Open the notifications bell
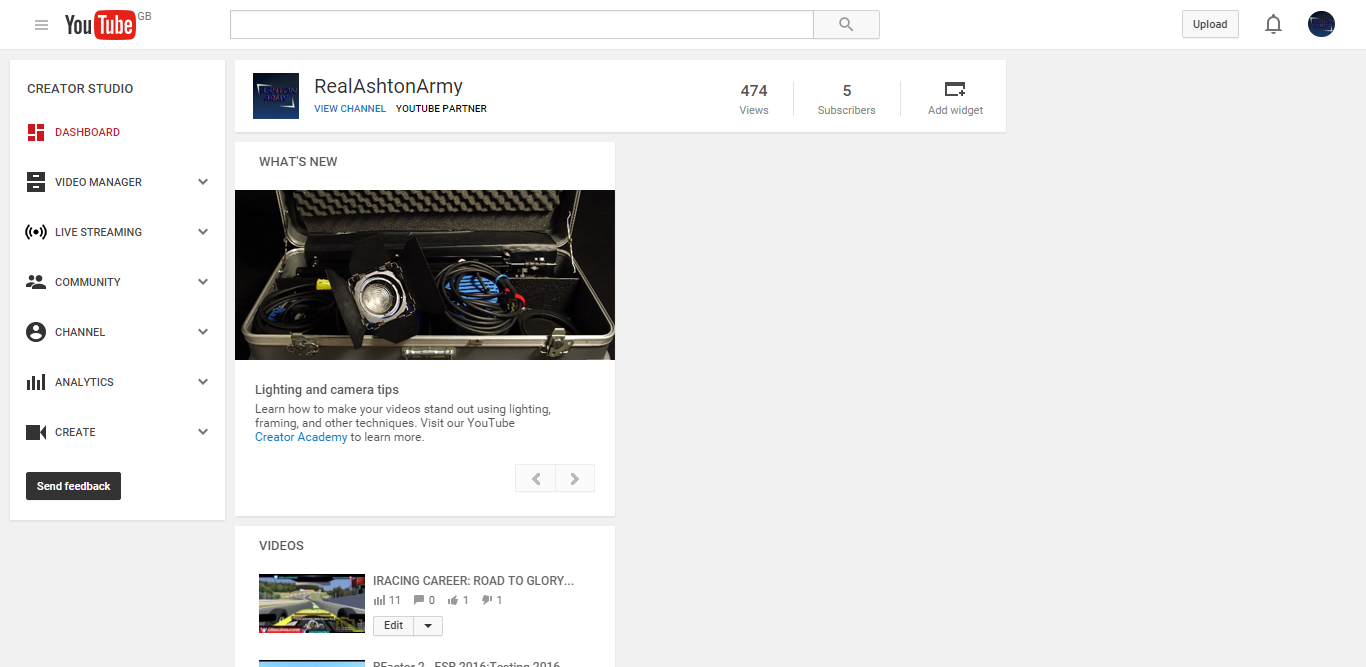This screenshot has height=667, width=1366. tap(1273, 25)
